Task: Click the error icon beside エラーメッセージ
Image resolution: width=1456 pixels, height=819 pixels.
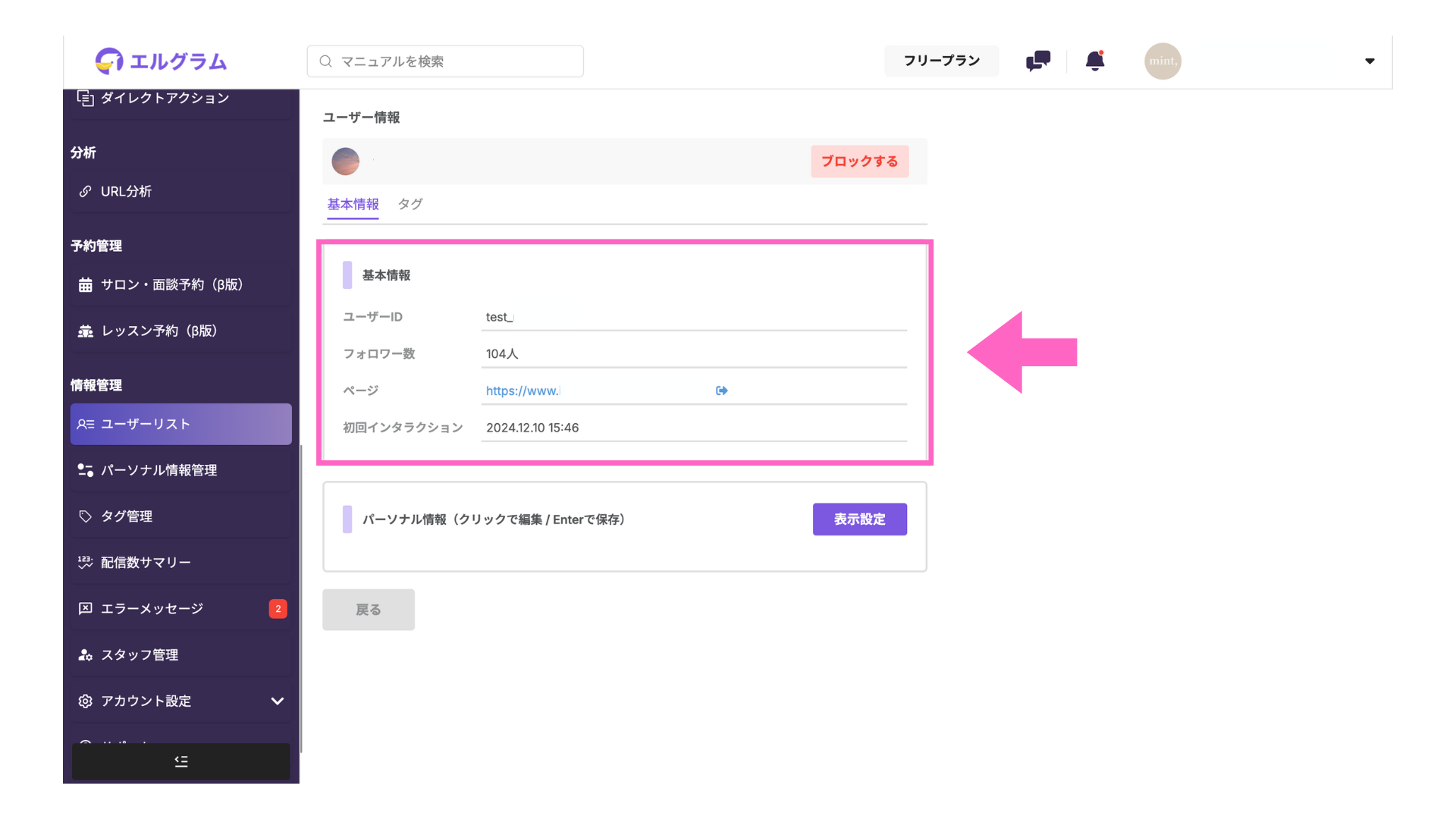Action: (x=85, y=609)
